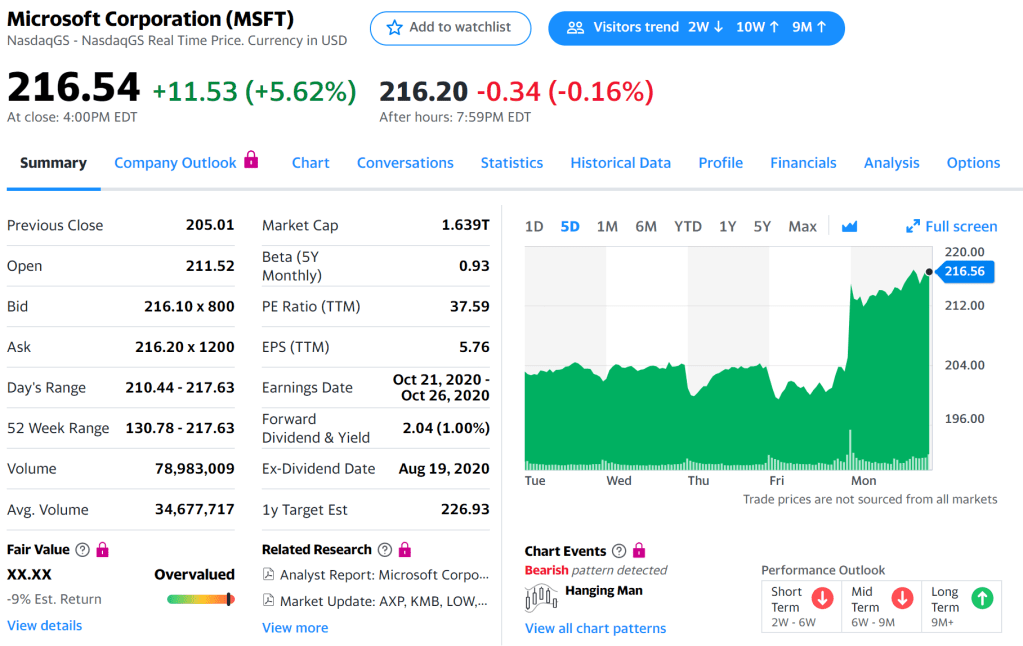The width and height of the screenshot is (1023, 646).
Task: Click the red Short Term down arrow
Action: point(822,598)
